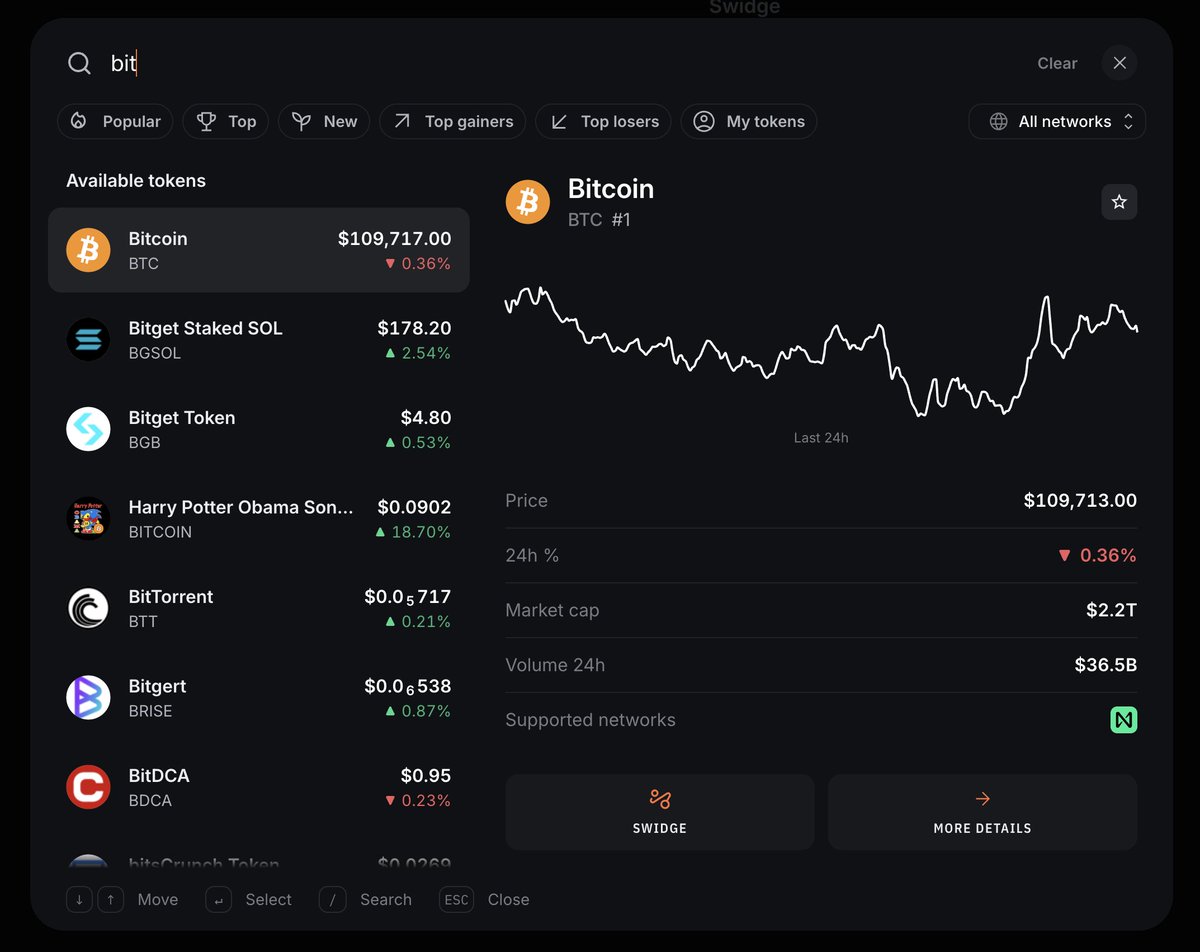Open the All networks dropdown
1200x952 pixels.
pyautogui.click(x=1057, y=121)
